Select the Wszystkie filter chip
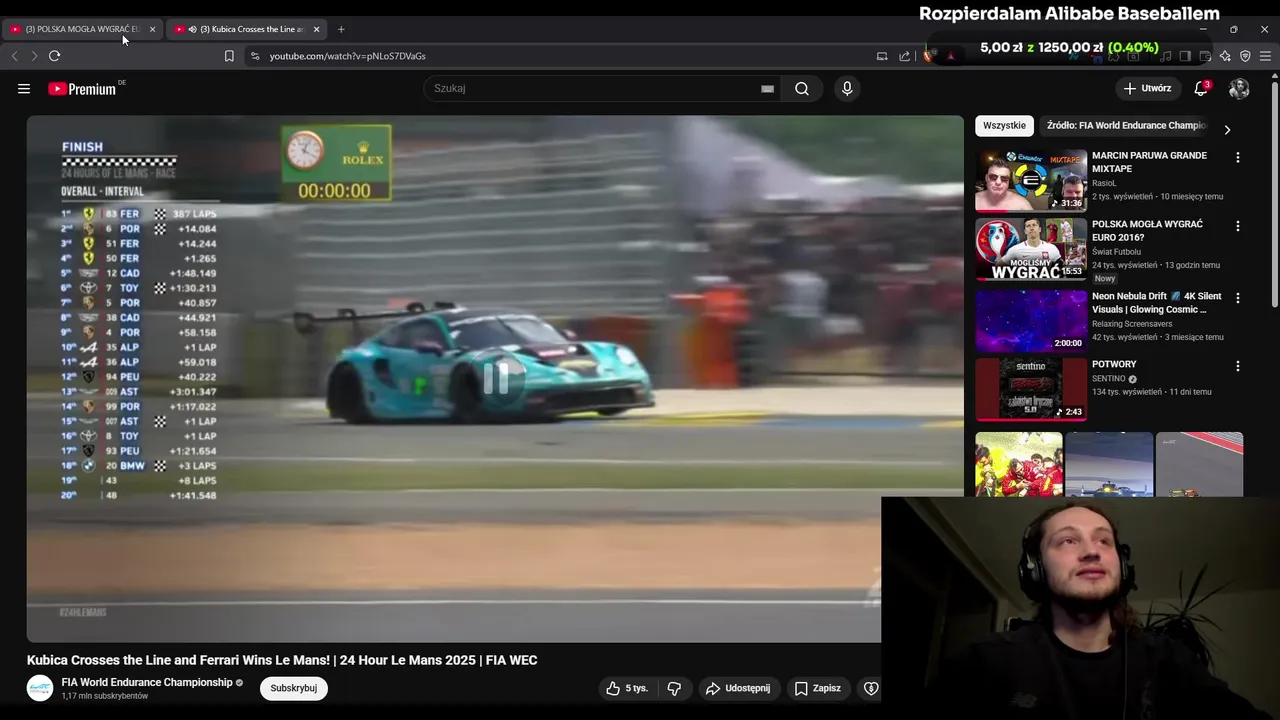 pyautogui.click(x=1004, y=126)
